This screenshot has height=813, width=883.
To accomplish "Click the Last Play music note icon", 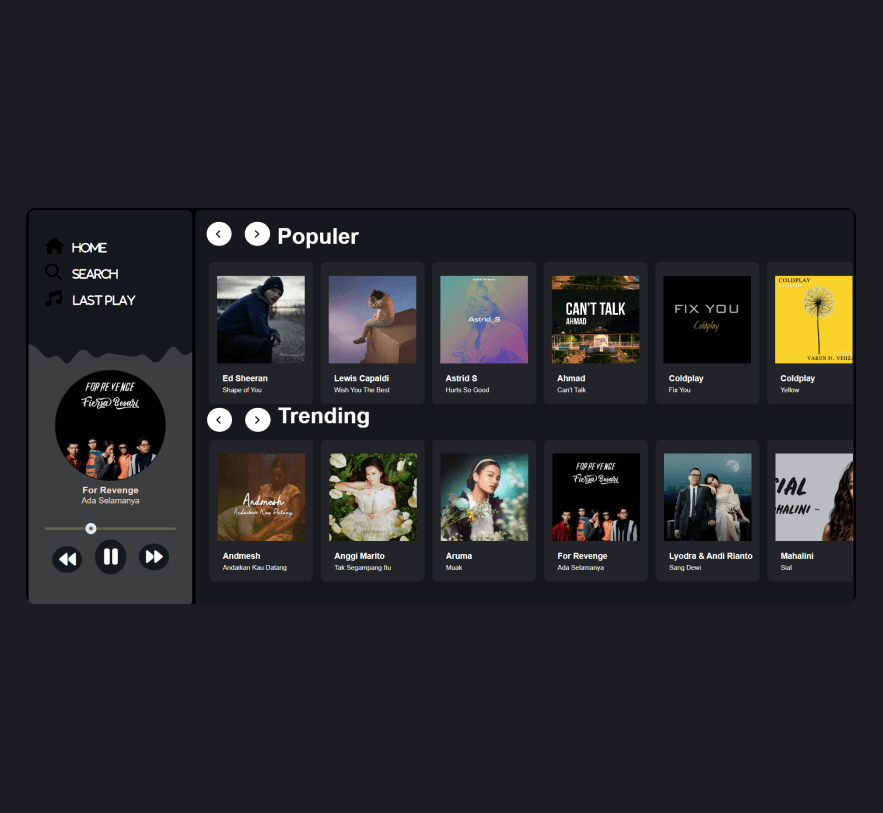I will (x=54, y=299).
